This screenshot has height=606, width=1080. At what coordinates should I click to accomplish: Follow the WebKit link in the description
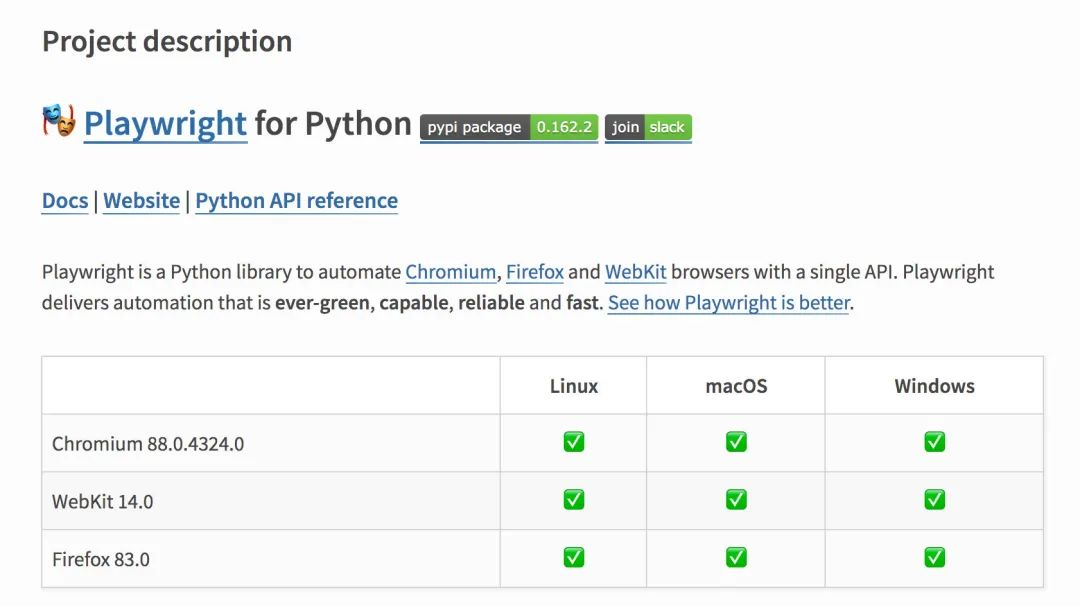click(635, 272)
